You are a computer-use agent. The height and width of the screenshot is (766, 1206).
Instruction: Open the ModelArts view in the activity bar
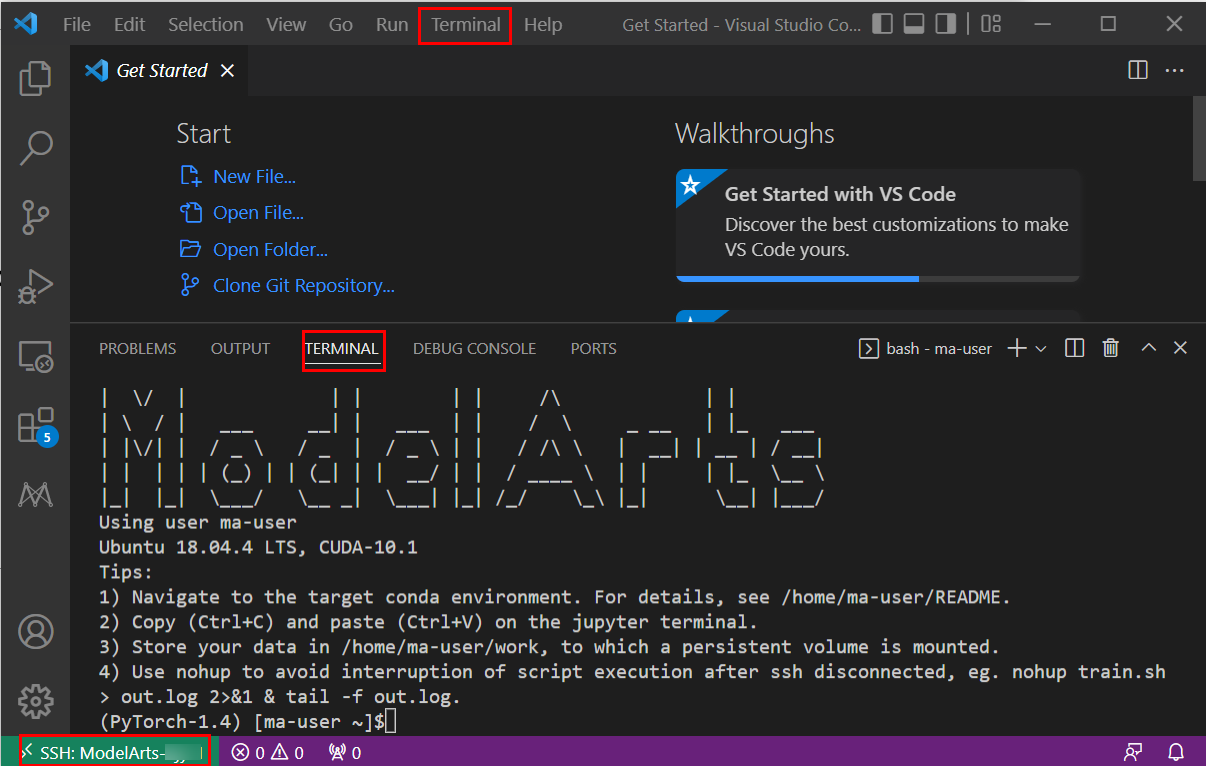tap(35, 494)
